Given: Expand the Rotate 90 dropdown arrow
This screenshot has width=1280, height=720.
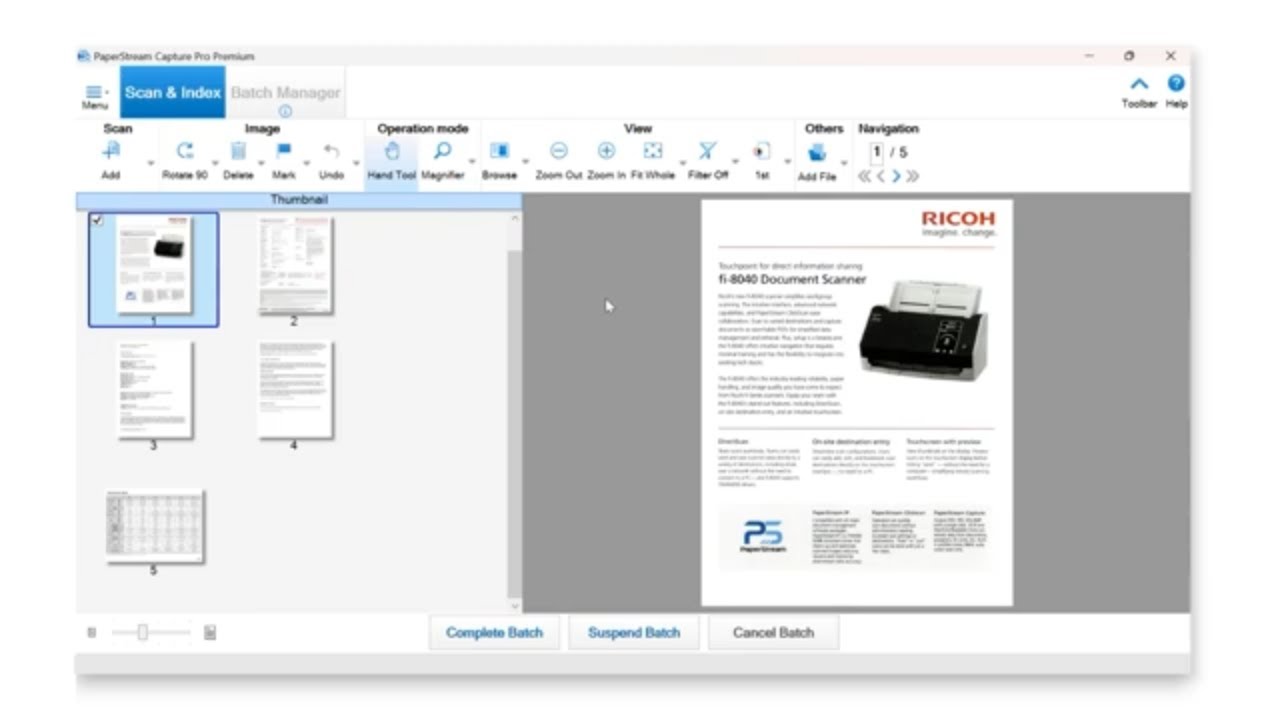Looking at the screenshot, I should tap(215, 163).
